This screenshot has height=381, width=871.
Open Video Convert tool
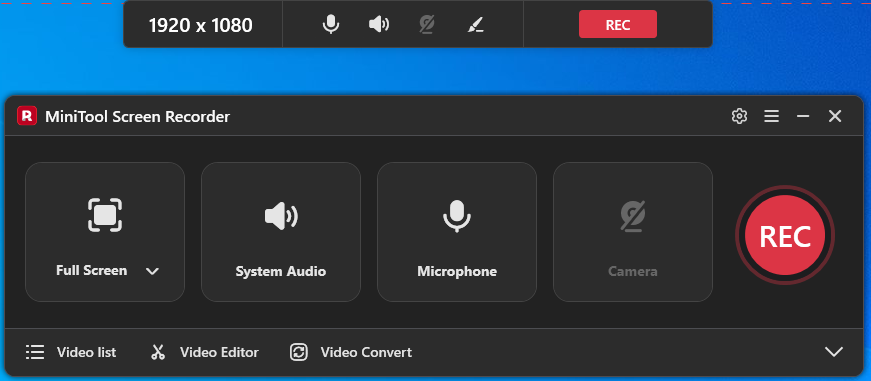(351, 352)
